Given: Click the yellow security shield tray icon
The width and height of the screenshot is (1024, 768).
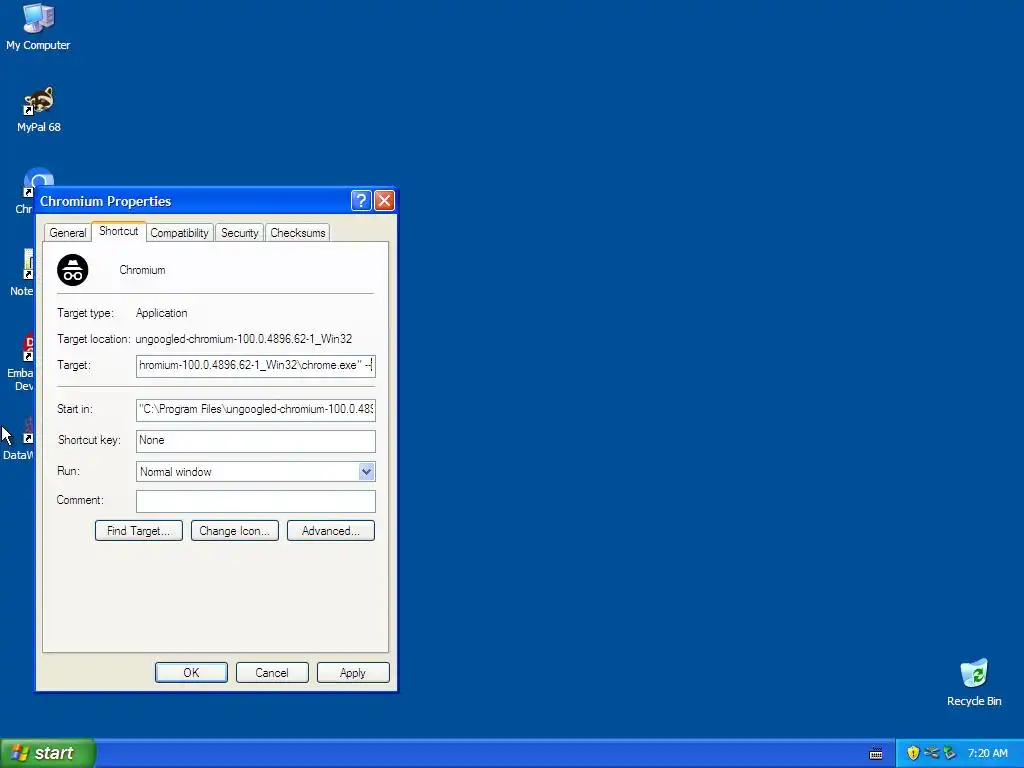Looking at the screenshot, I should point(913,753).
